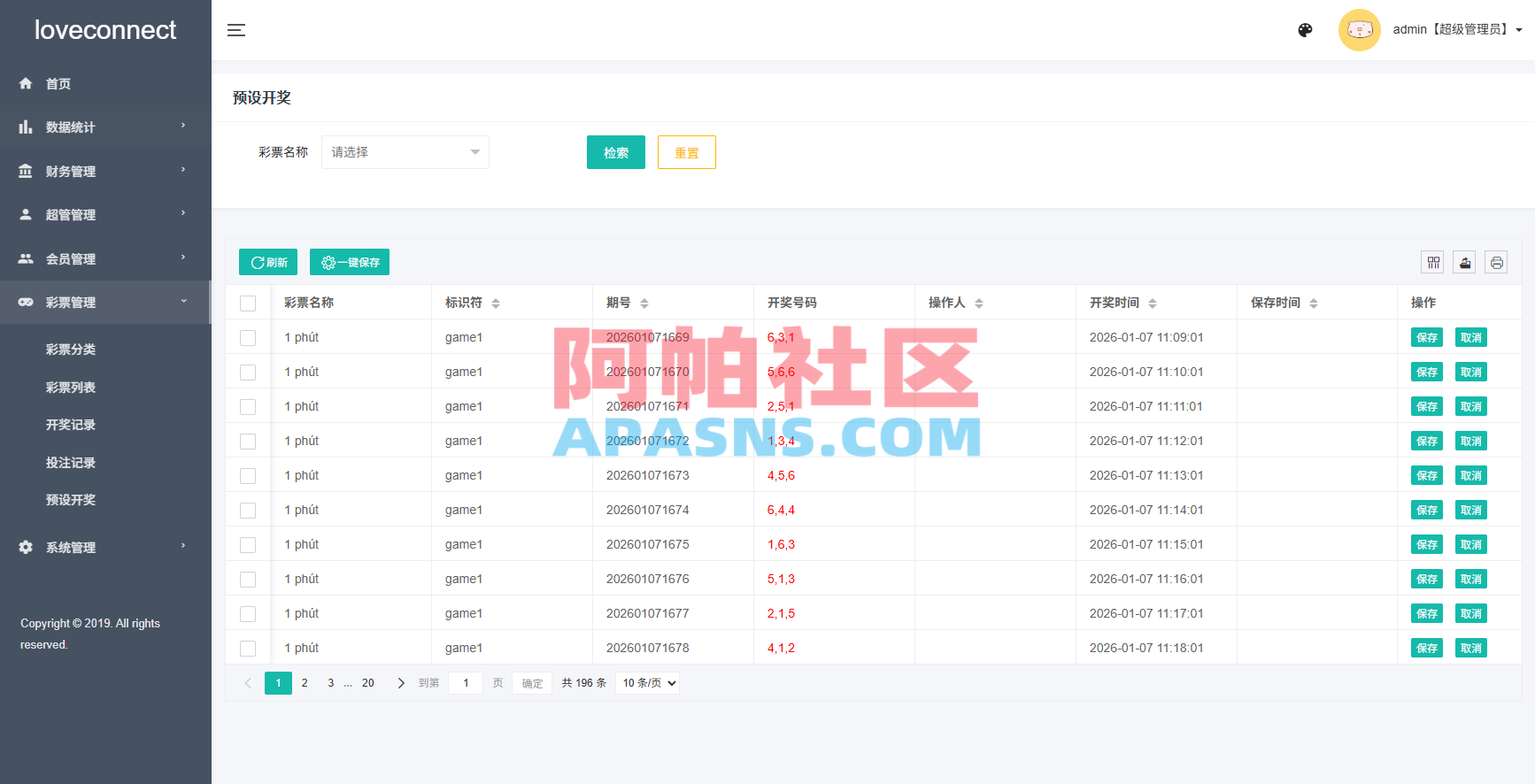The height and width of the screenshot is (784, 1535).
Task: Expand the 财务管理 sidebar menu
Action: [105, 171]
